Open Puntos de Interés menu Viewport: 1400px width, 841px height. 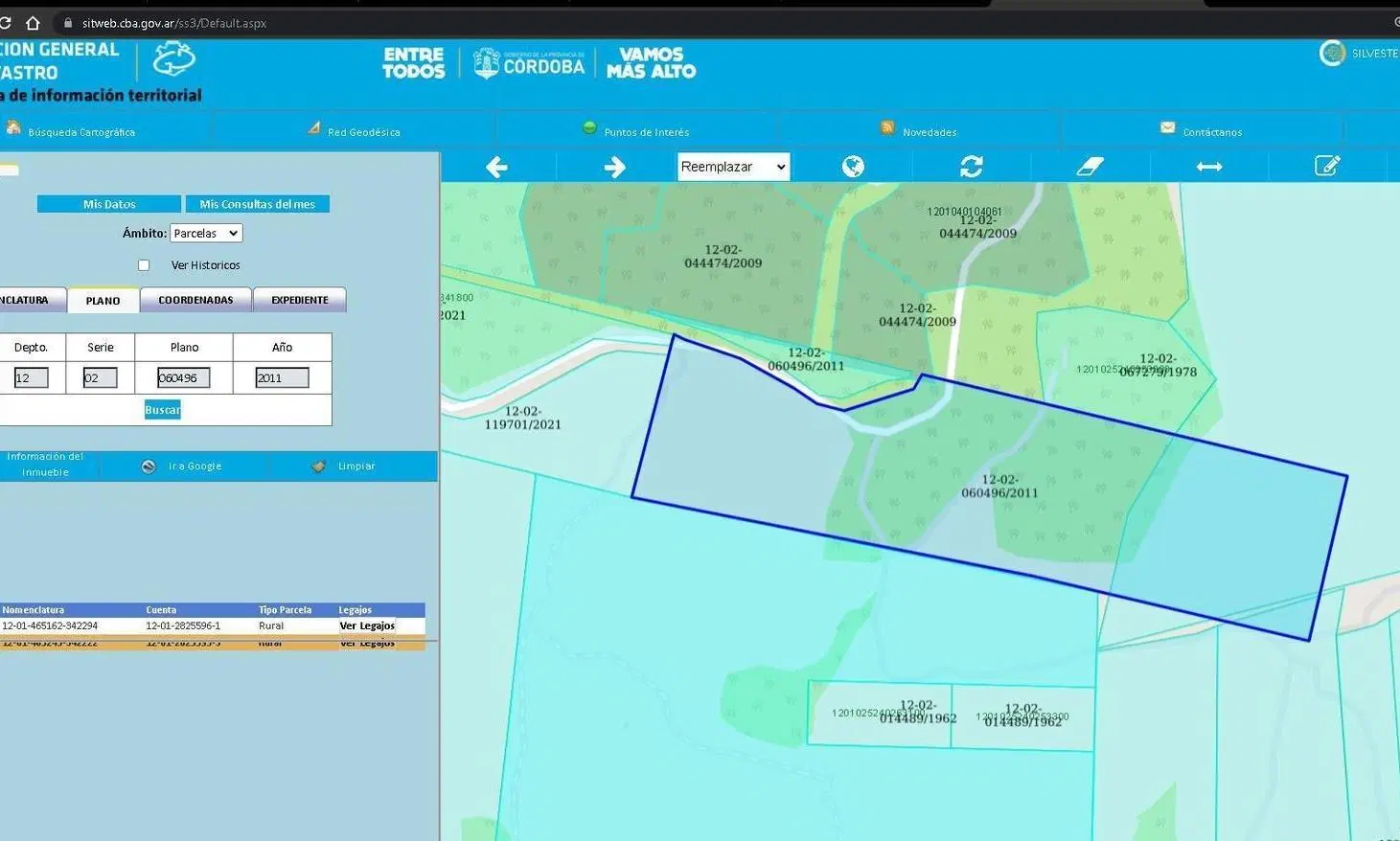click(647, 132)
